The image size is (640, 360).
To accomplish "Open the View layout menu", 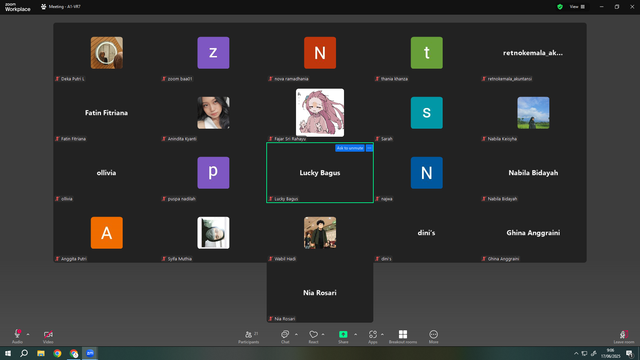I will click(577, 7).
